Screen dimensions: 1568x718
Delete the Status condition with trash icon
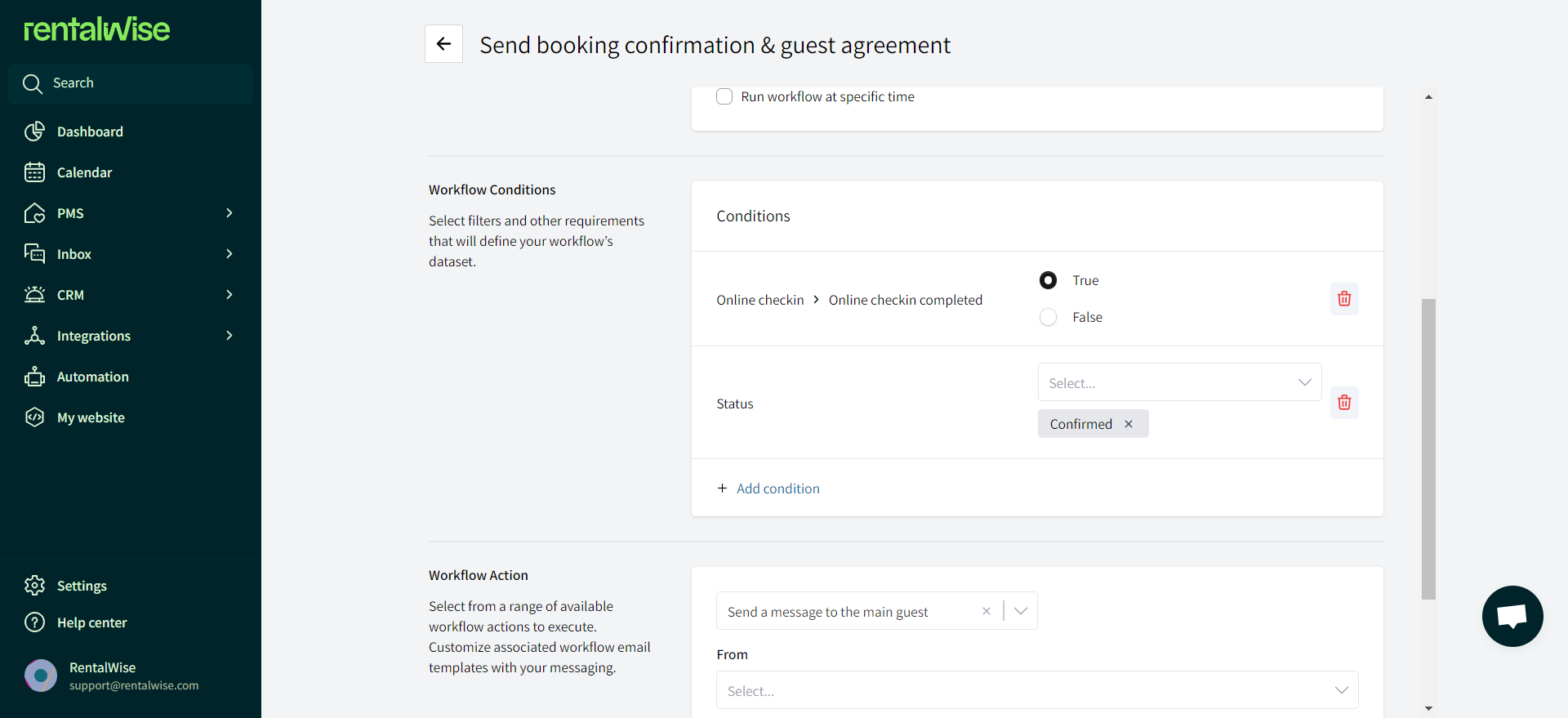point(1344,403)
